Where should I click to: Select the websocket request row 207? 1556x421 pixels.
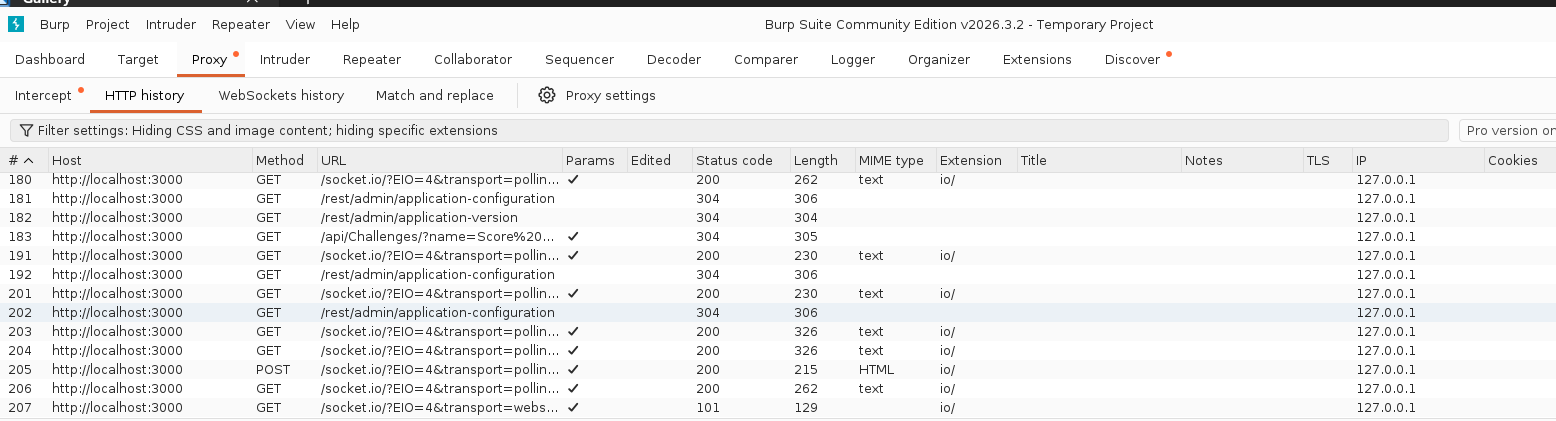pos(778,408)
